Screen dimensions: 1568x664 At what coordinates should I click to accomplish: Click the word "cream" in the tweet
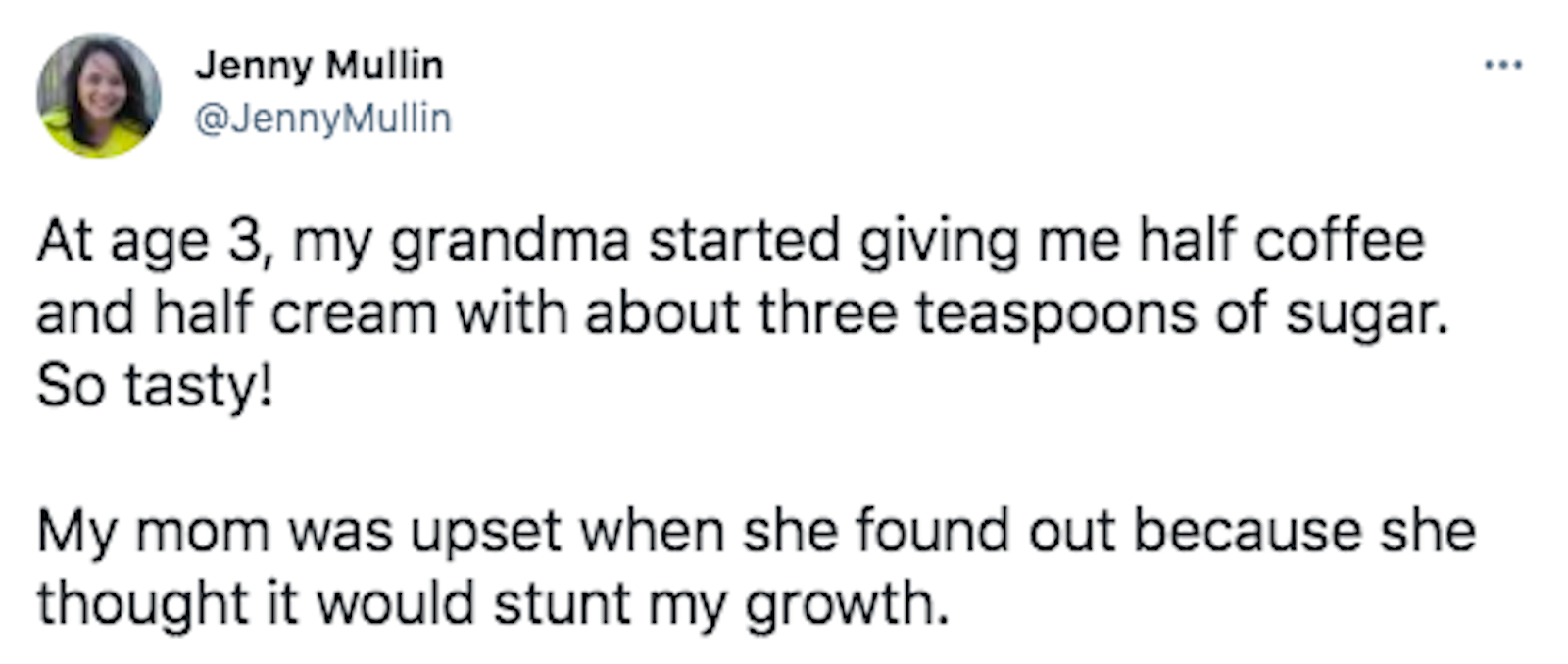[354, 314]
